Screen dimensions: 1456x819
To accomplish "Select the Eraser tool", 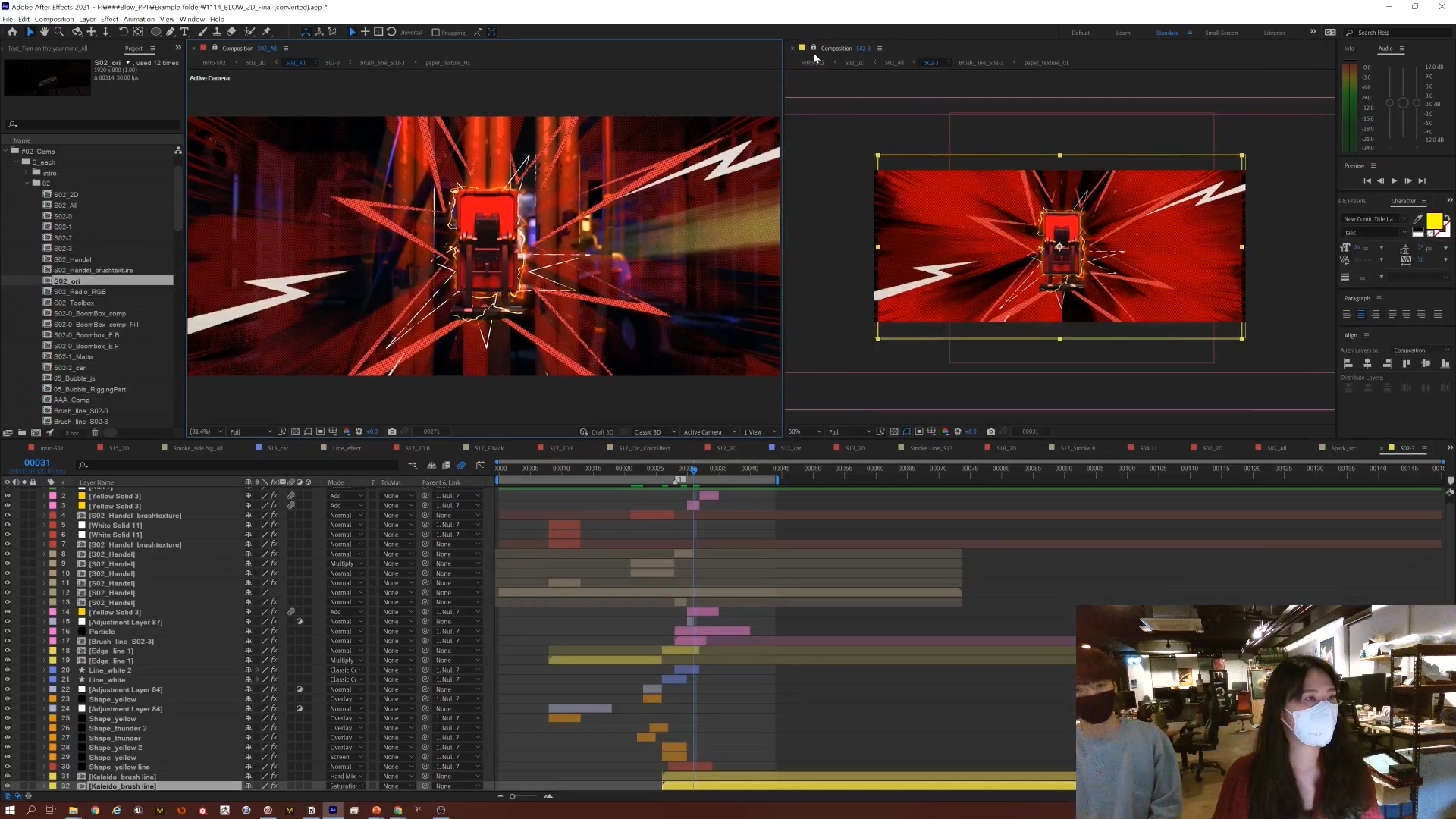I will pyautogui.click(x=231, y=32).
